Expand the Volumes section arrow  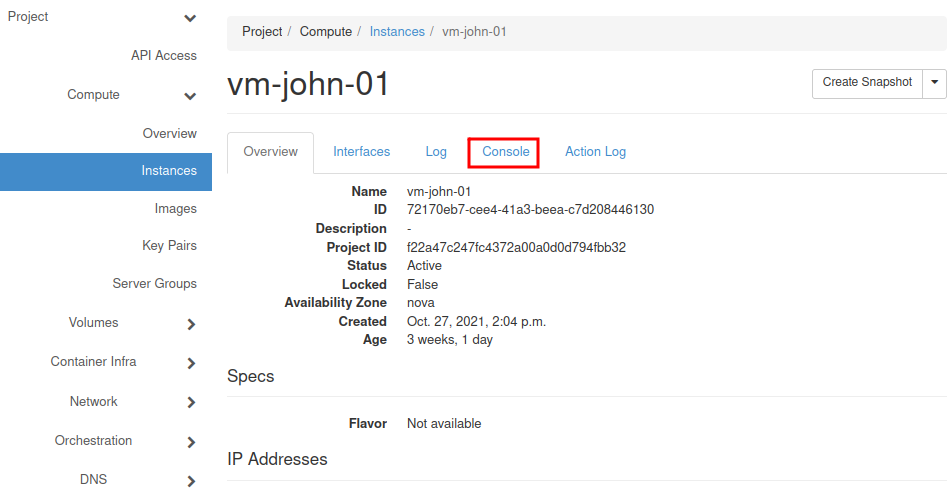pyautogui.click(x=191, y=324)
